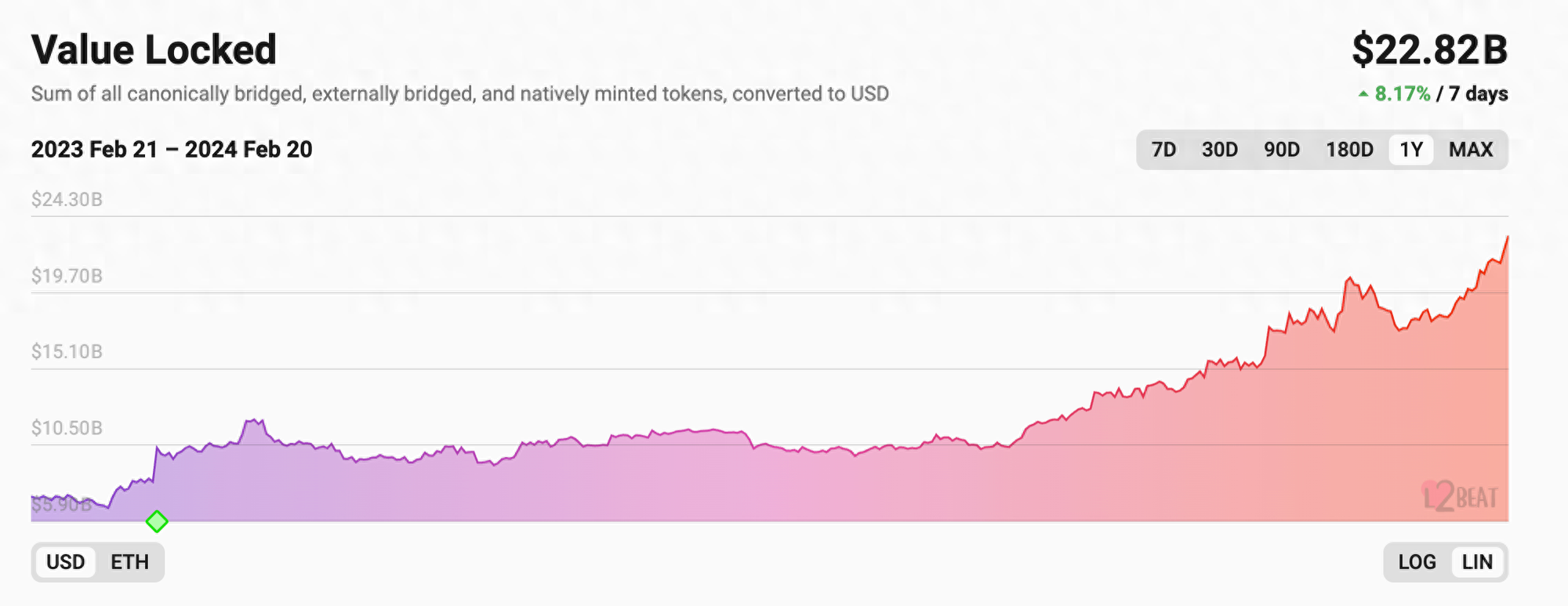
Task: Click the chart's peak at far right
Action: (x=1506, y=238)
